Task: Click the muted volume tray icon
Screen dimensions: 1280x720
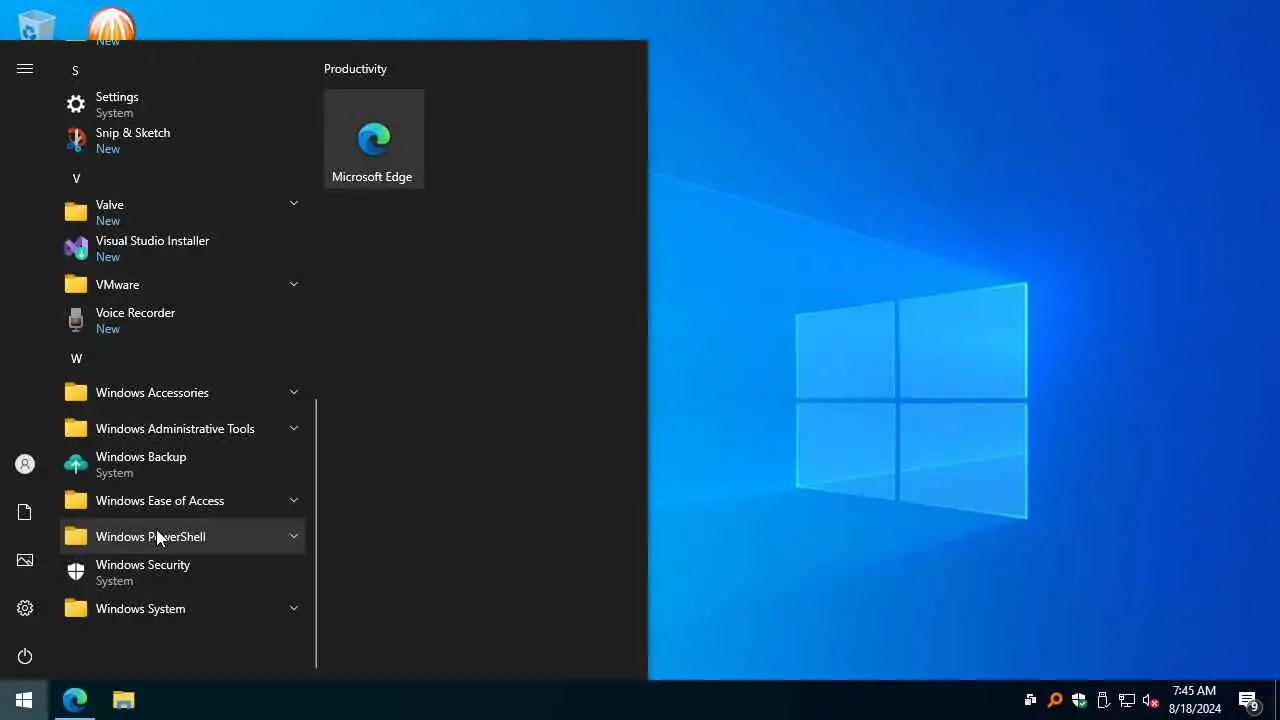Action: tap(1151, 700)
